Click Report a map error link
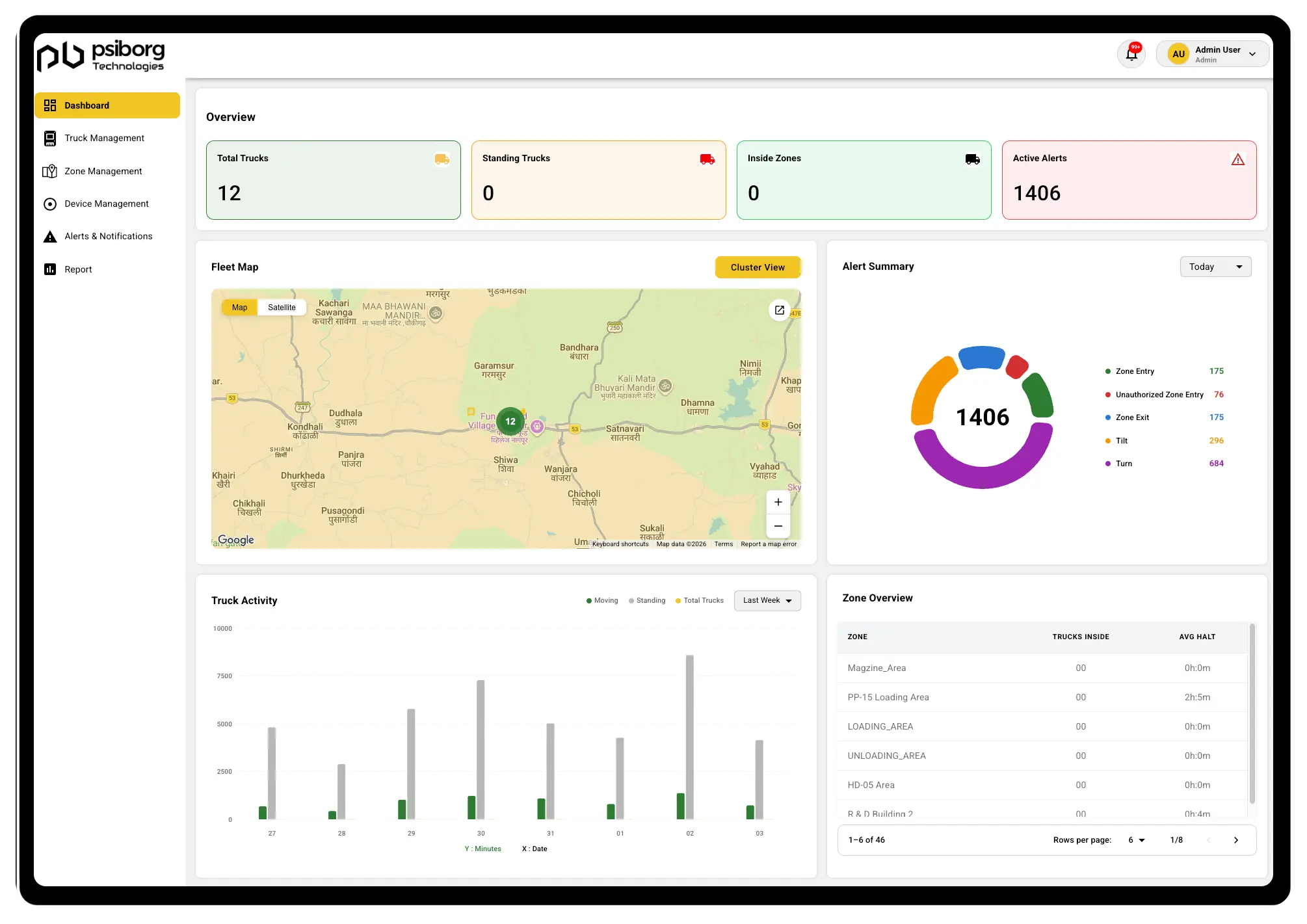1307x924 pixels. click(x=769, y=544)
